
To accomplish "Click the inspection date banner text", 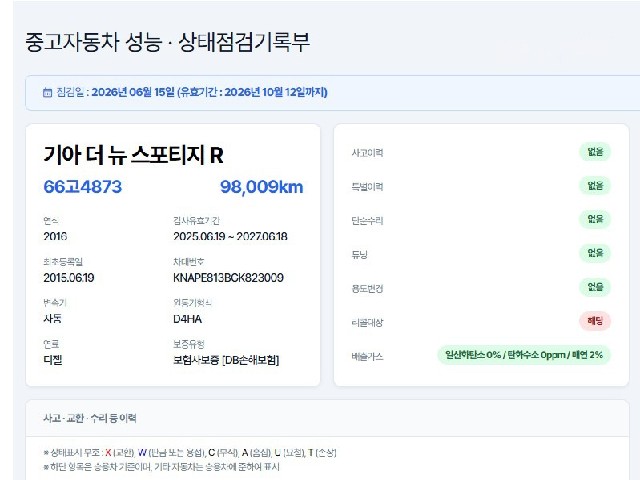I will (x=192, y=92).
